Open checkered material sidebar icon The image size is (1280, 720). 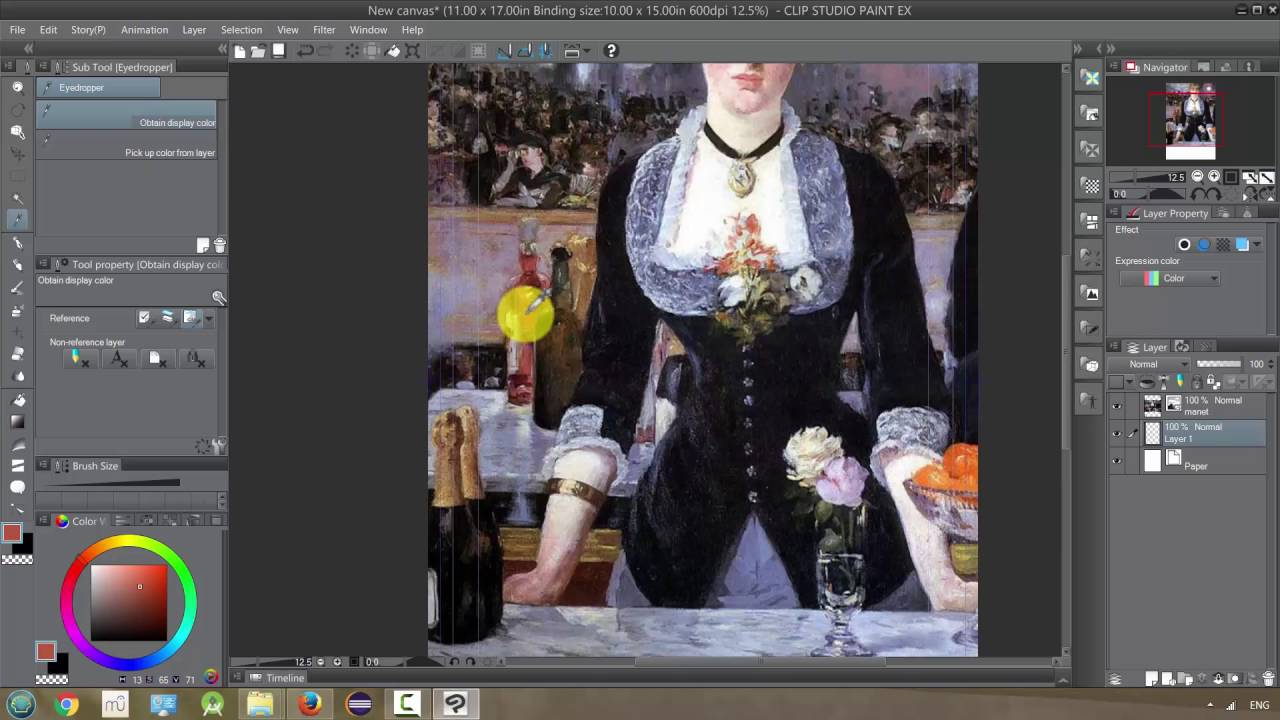point(1090,185)
